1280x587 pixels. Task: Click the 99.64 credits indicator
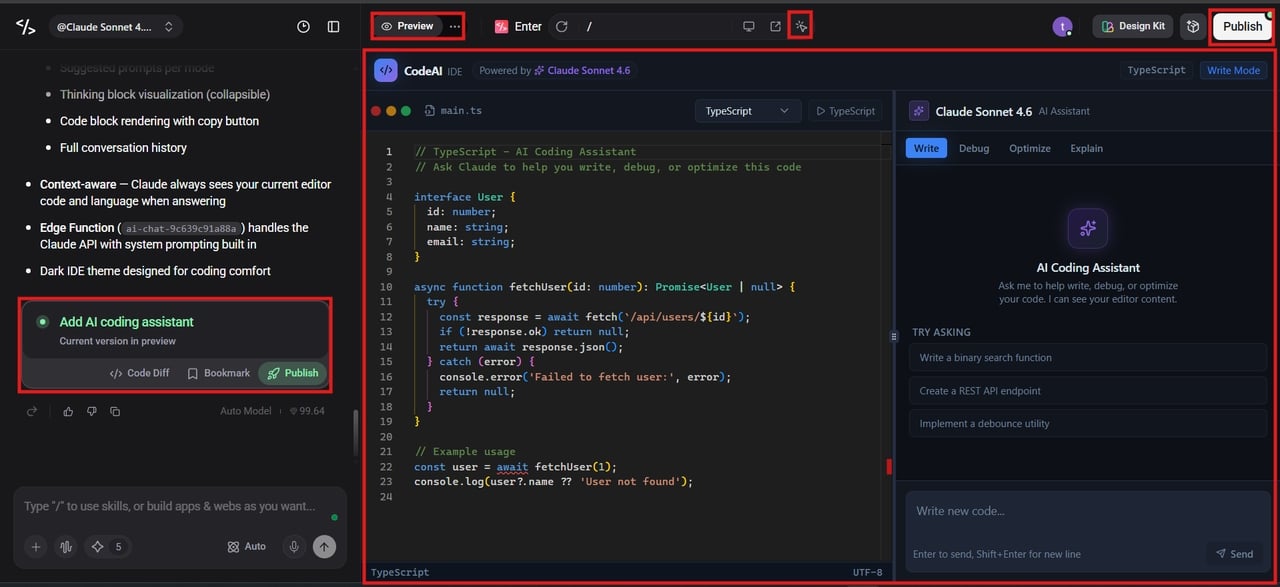click(x=307, y=411)
